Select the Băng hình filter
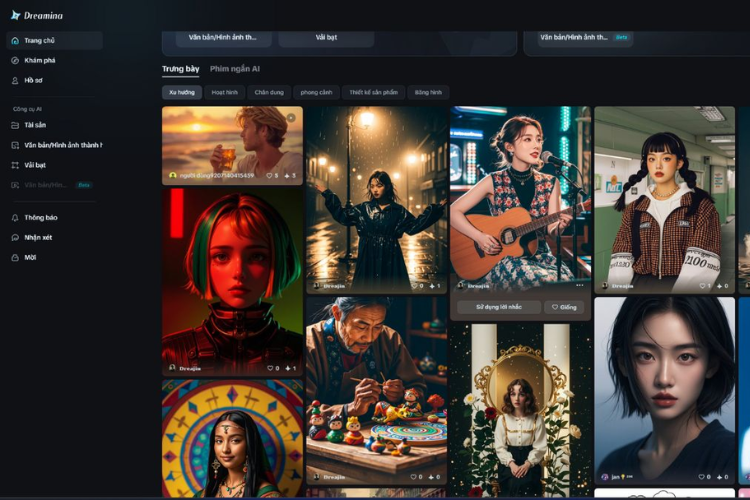 428,92
